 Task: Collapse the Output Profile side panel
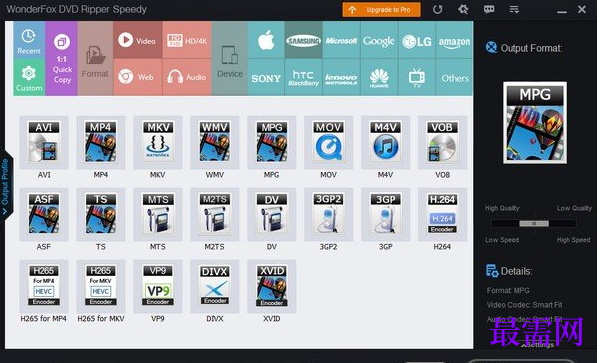[x=6, y=186]
